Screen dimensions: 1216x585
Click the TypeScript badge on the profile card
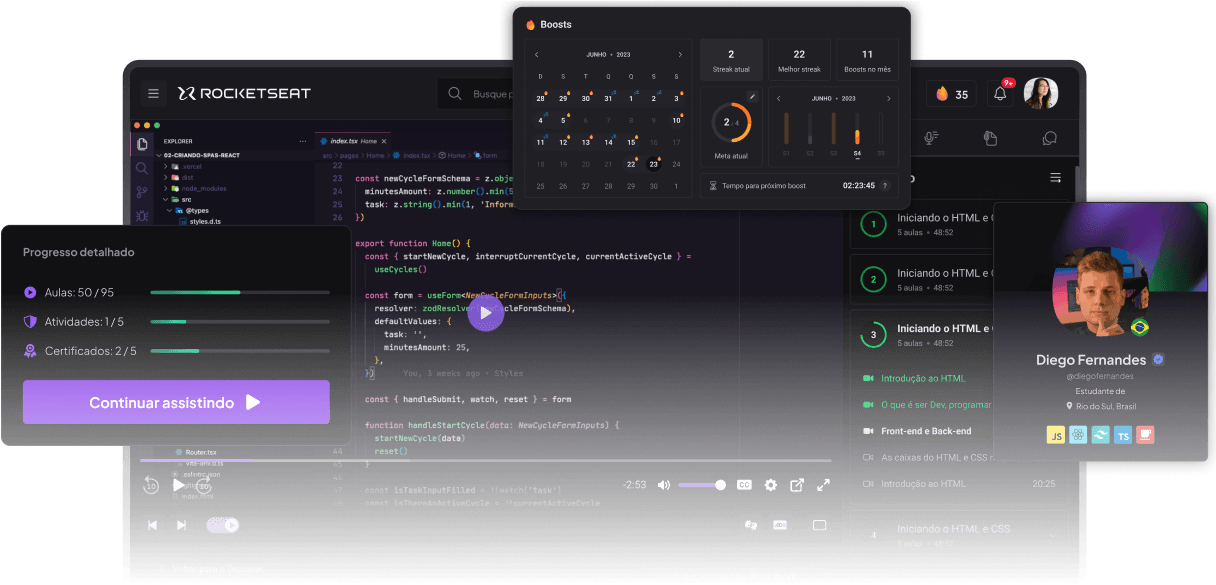point(1124,434)
